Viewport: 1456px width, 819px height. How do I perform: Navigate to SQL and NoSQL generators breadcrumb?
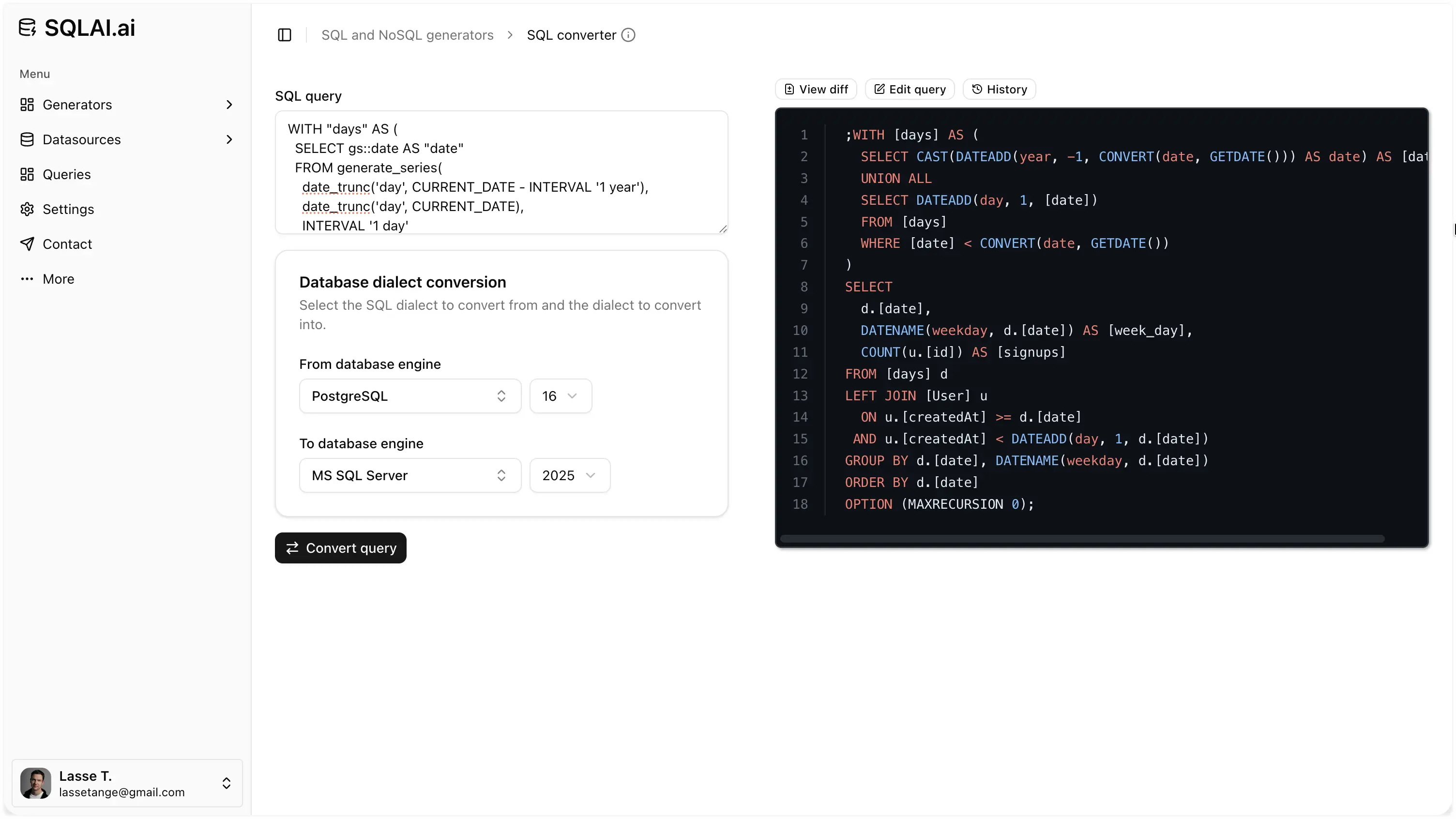point(407,34)
